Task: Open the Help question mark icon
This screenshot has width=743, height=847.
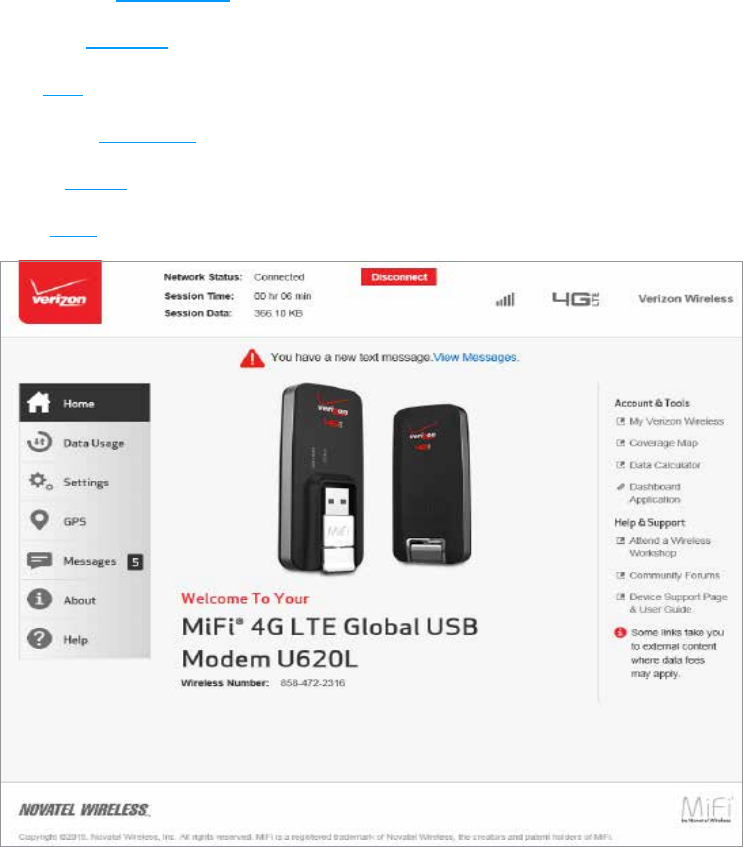Action: coord(39,638)
